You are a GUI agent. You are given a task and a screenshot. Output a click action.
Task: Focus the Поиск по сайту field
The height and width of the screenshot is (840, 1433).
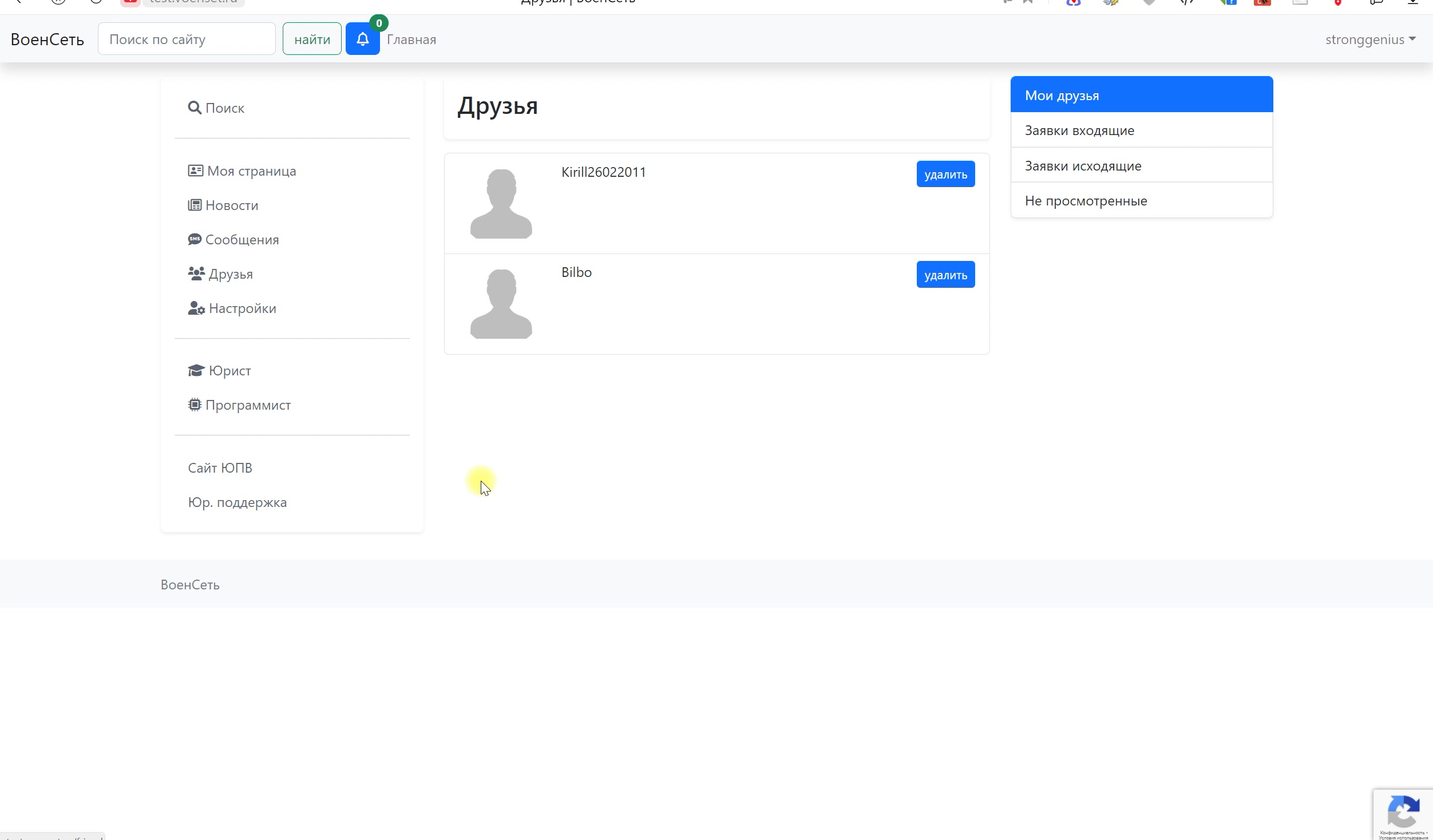tap(187, 39)
